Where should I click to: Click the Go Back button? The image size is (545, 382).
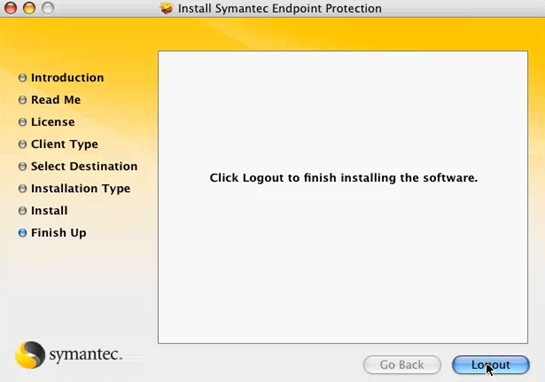point(402,365)
